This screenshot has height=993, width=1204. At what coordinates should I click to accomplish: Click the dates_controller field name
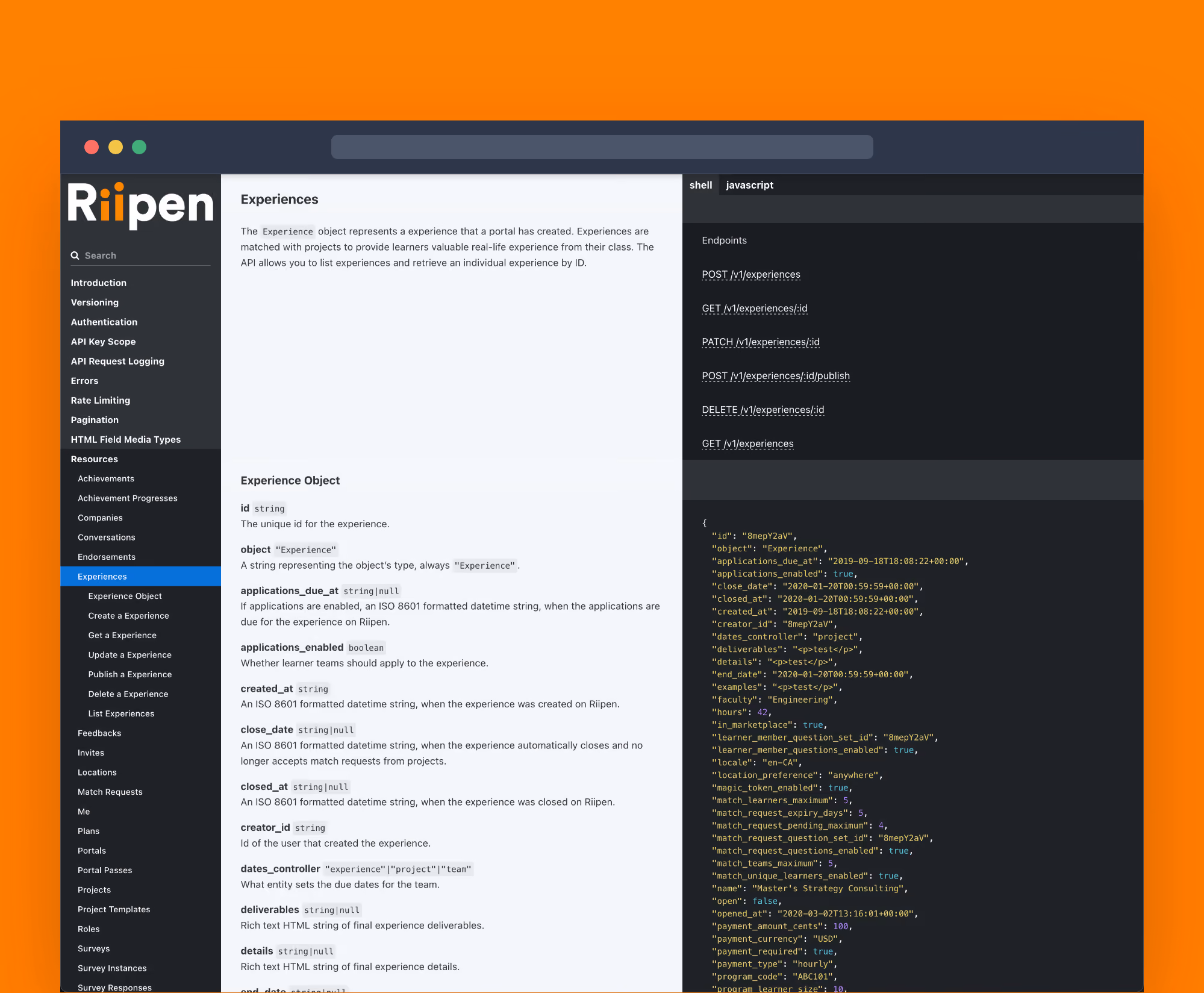click(x=280, y=868)
